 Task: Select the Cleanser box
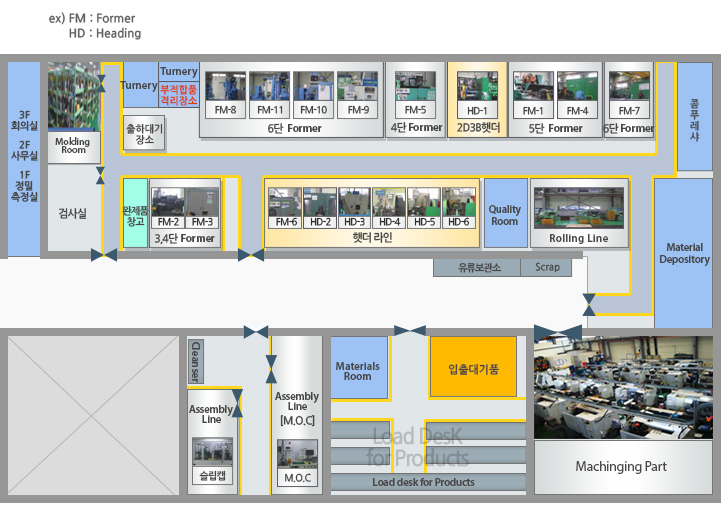pyautogui.click(x=196, y=361)
